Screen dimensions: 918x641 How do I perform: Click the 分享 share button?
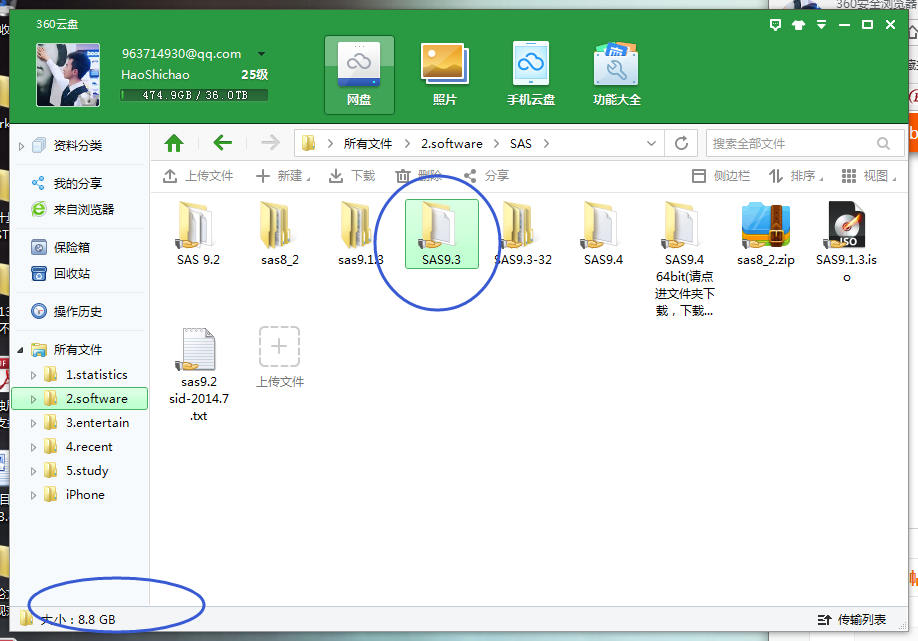[486, 176]
